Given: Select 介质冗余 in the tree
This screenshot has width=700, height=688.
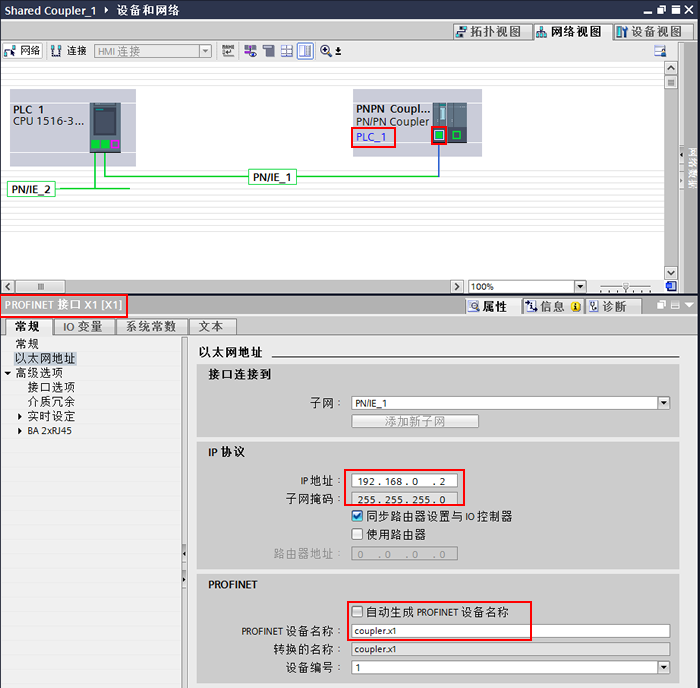Looking at the screenshot, I should click(x=51, y=402).
